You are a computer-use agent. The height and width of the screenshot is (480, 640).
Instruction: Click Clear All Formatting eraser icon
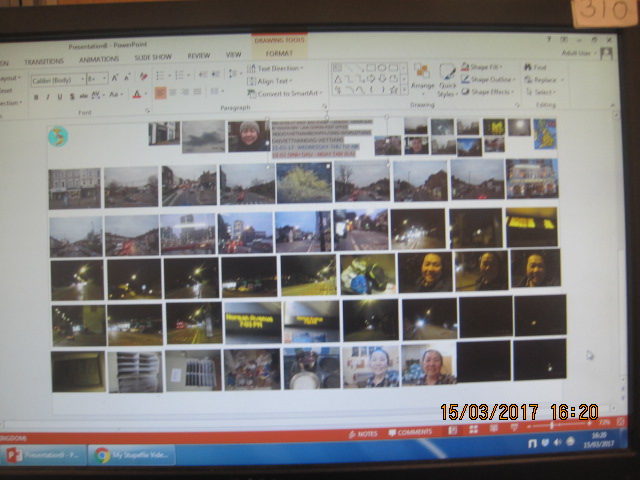[143, 76]
